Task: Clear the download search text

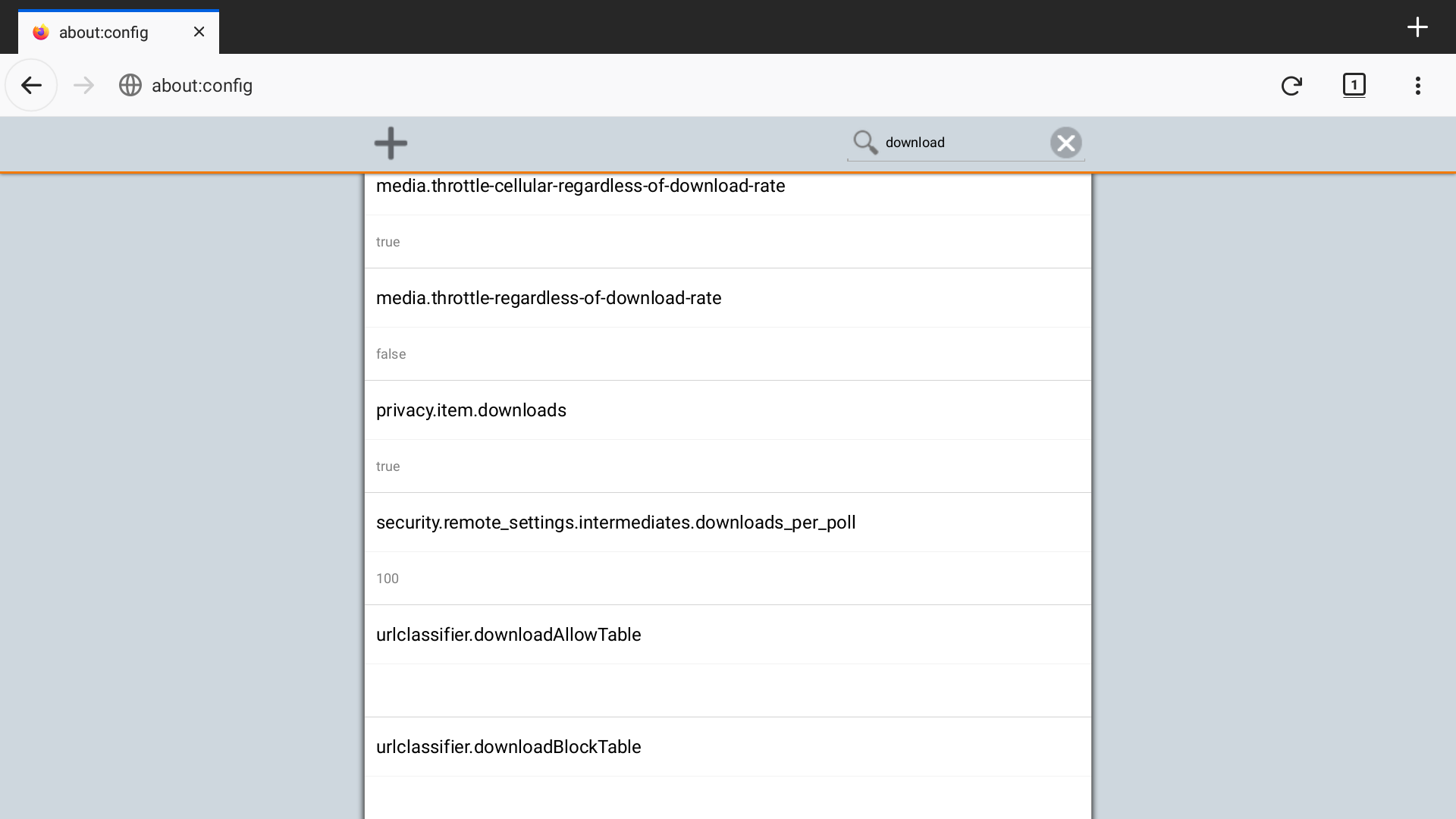Action: click(x=1065, y=143)
